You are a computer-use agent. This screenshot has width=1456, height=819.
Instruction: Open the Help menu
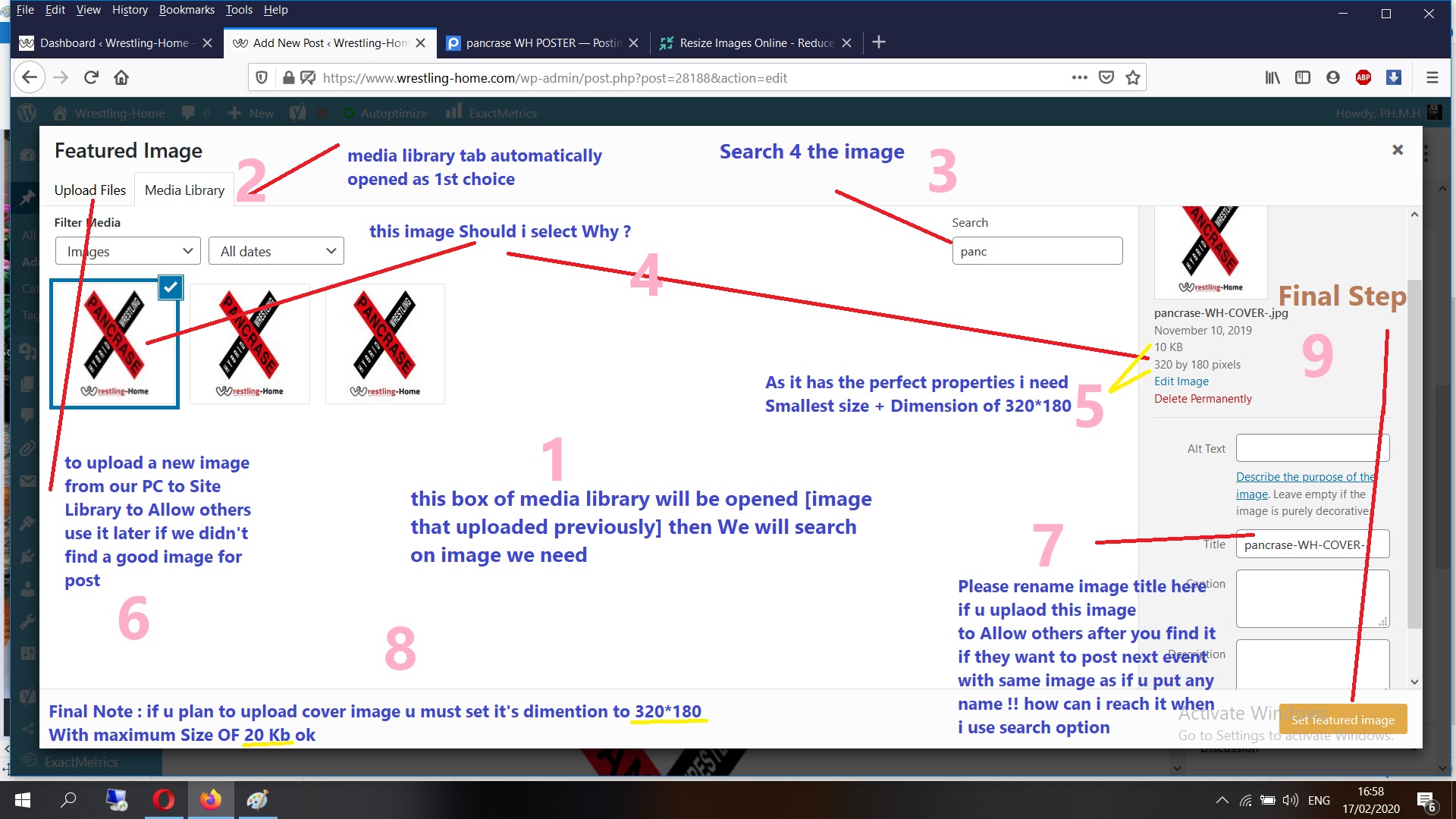click(276, 10)
